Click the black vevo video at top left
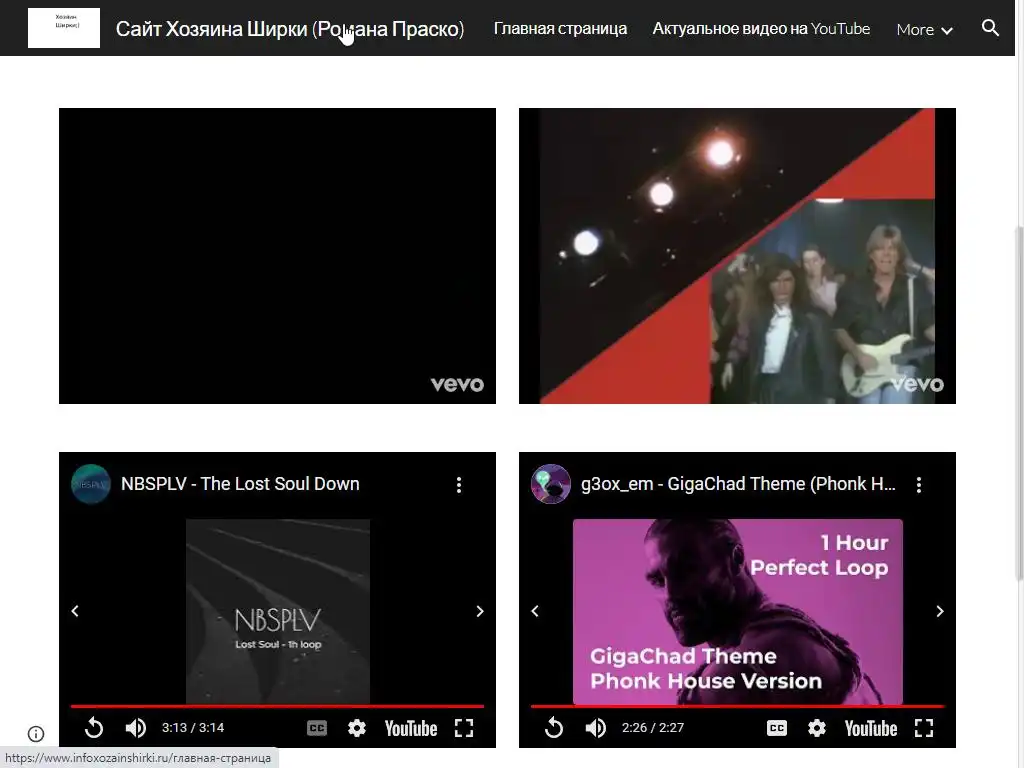Screen dimensions: 1024x768 [277, 256]
